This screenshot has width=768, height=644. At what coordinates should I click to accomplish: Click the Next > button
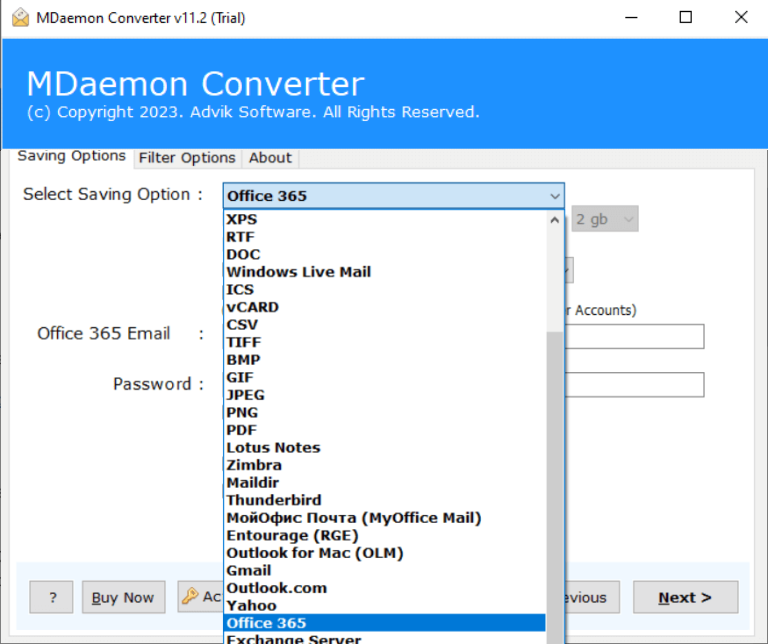point(685,597)
